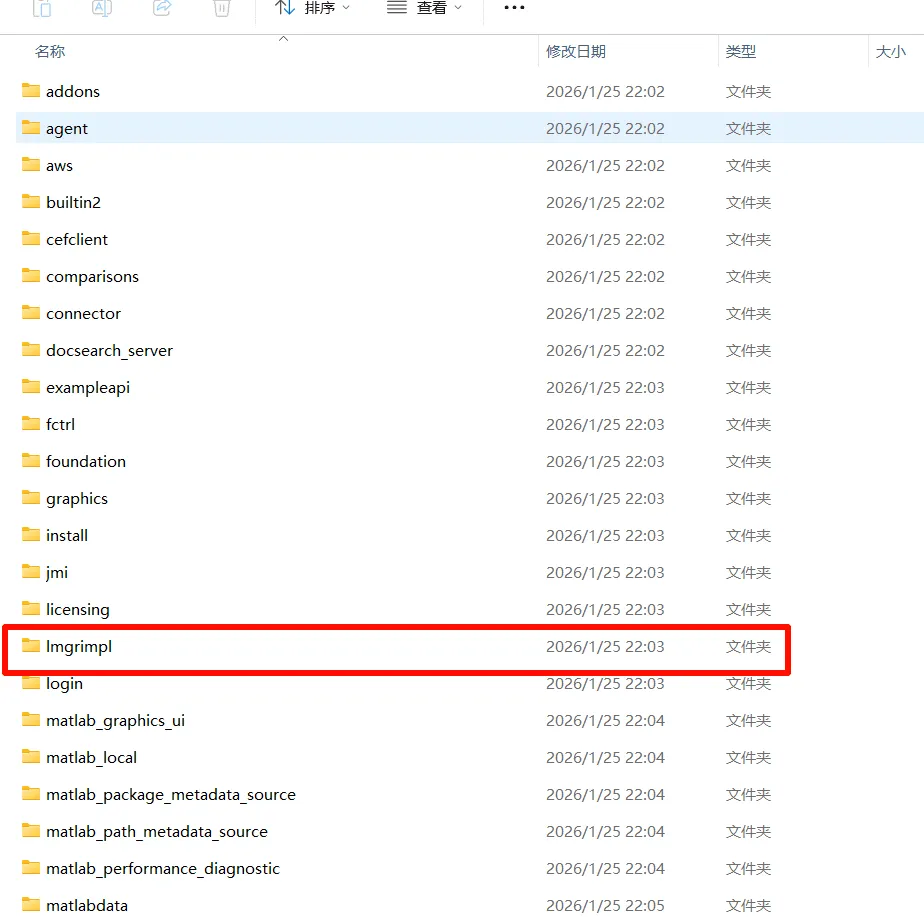
Task: Open the three-dots more options menu
Action: click(x=514, y=8)
